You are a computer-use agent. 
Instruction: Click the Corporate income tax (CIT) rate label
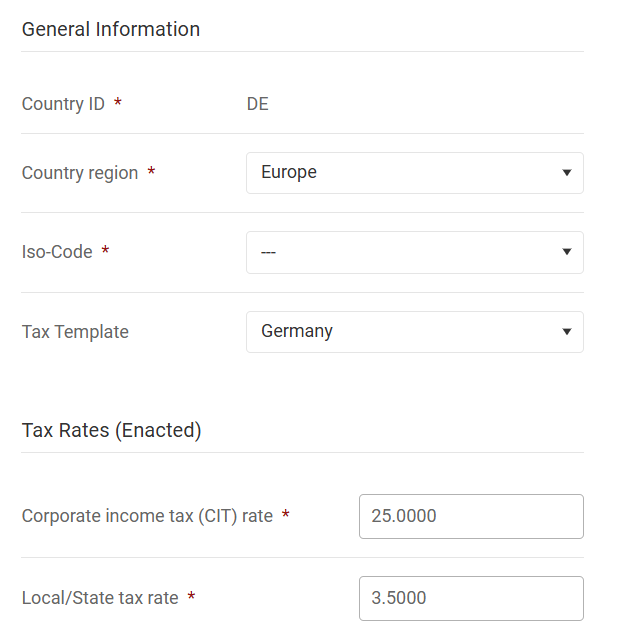point(148,516)
